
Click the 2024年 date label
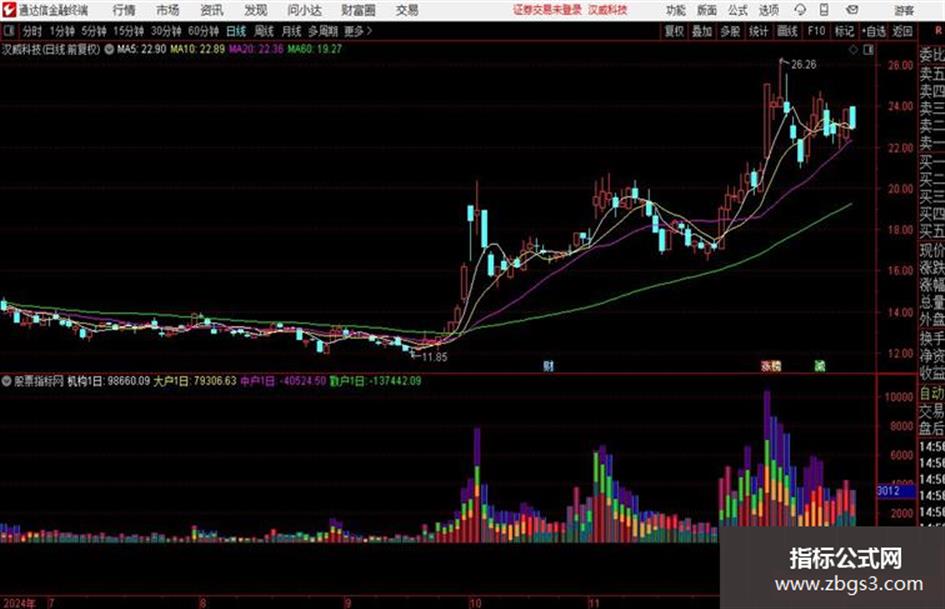point(19,603)
